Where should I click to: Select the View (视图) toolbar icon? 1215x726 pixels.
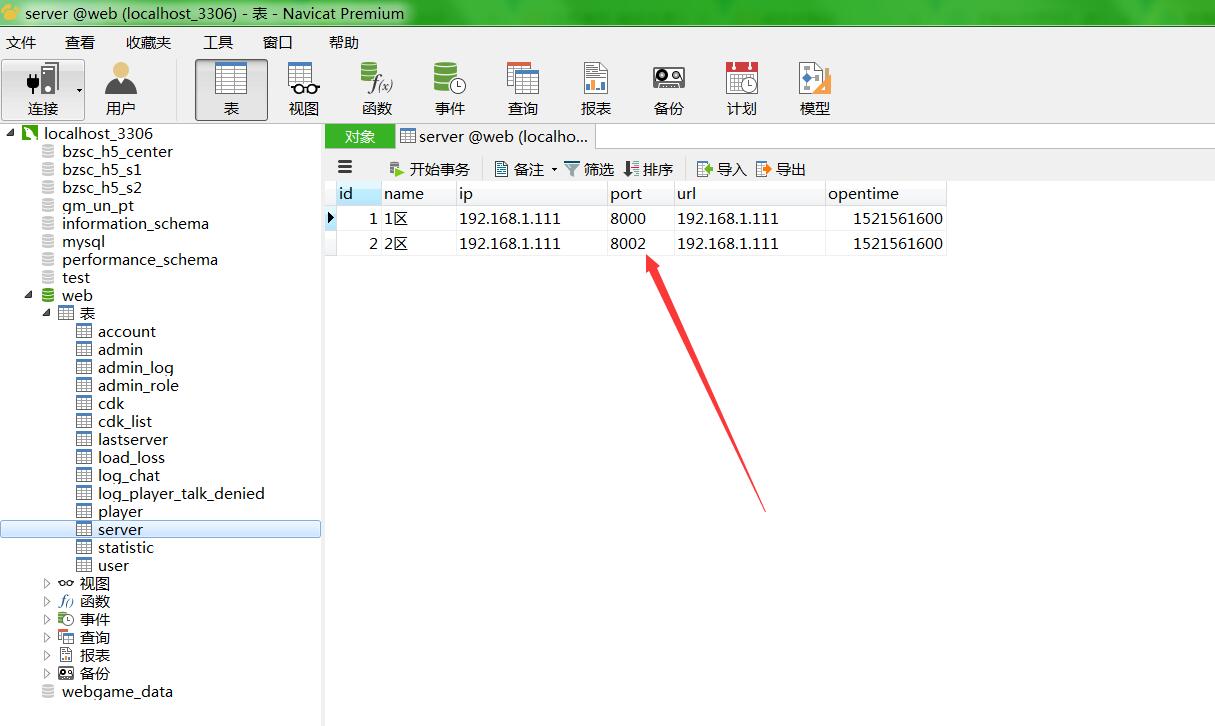pyautogui.click(x=303, y=89)
